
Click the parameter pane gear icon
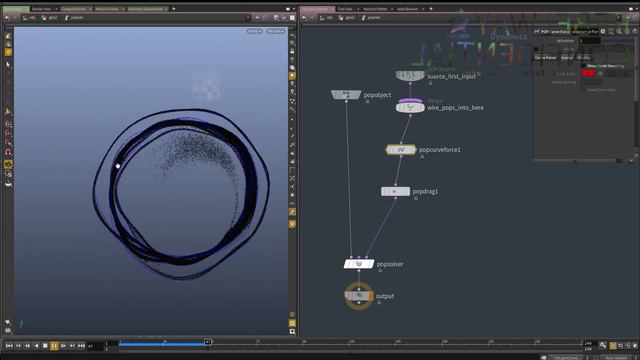click(x=603, y=31)
